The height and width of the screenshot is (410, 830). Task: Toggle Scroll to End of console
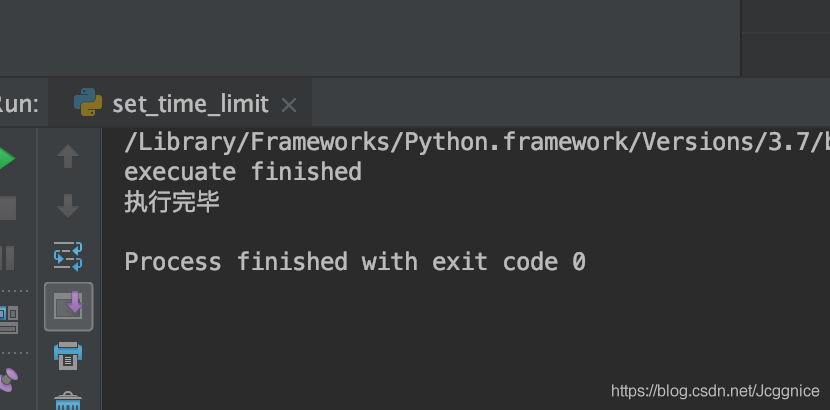68,306
